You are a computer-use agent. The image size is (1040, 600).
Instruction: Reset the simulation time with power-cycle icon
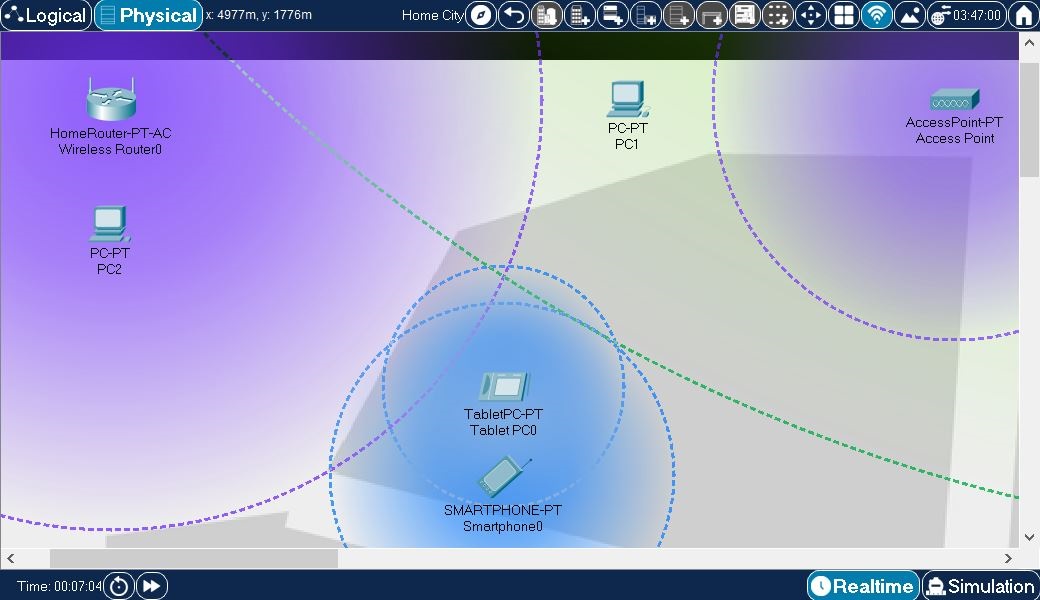coord(119,586)
